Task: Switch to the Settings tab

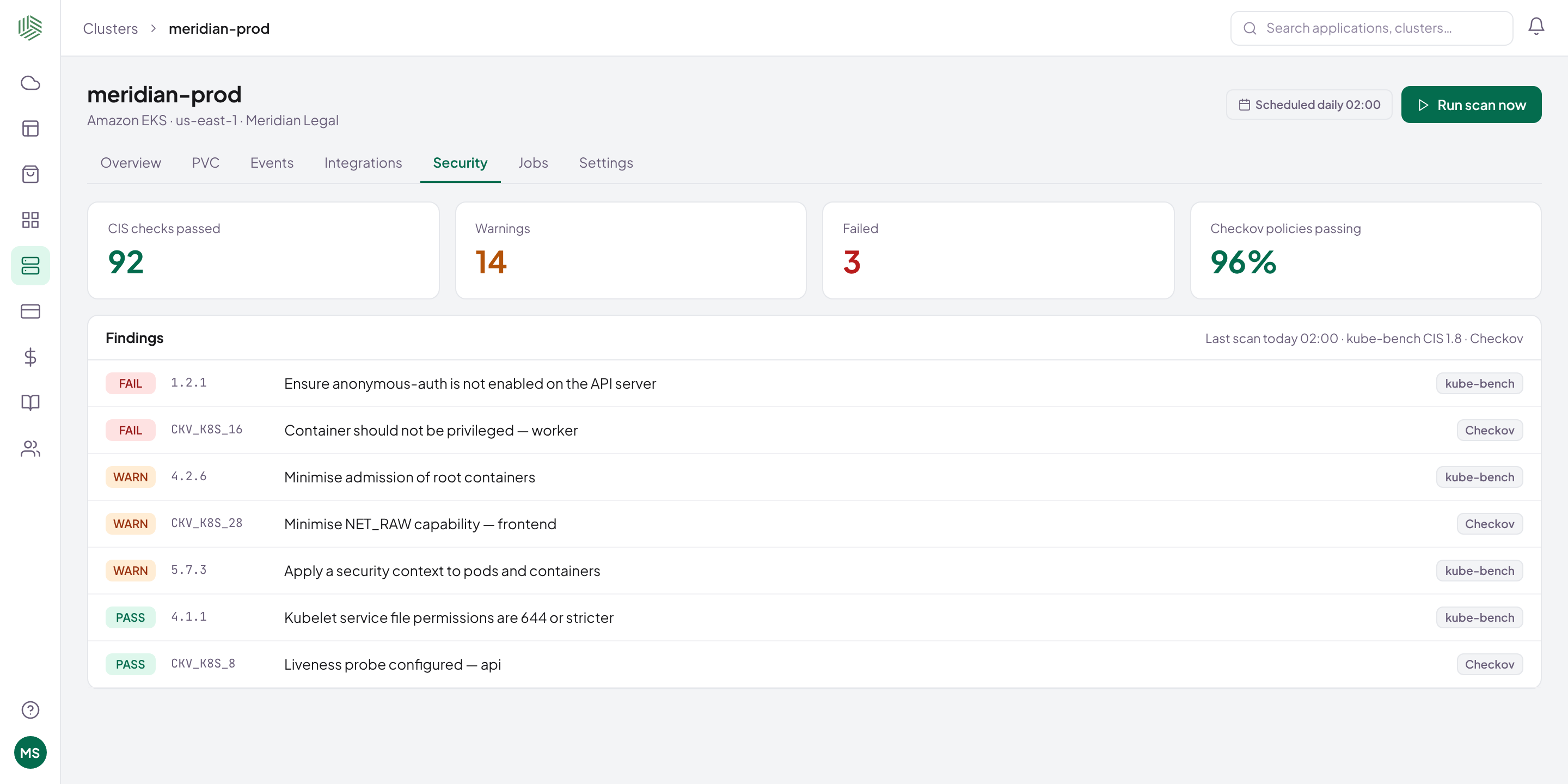Action: click(605, 163)
